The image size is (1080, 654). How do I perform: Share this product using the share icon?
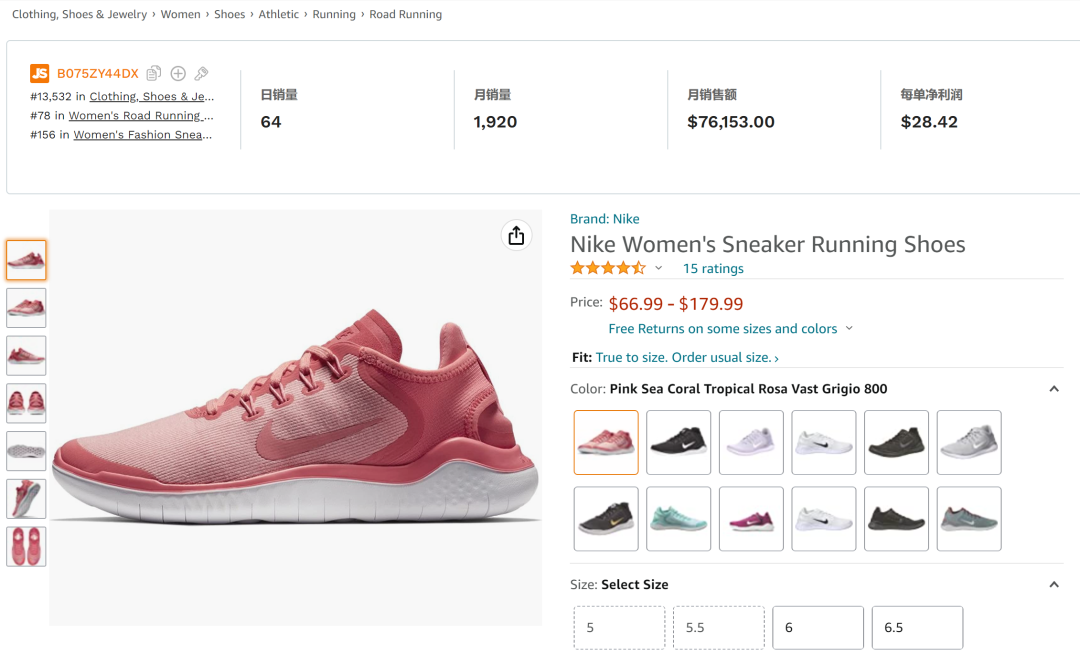click(516, 235)
